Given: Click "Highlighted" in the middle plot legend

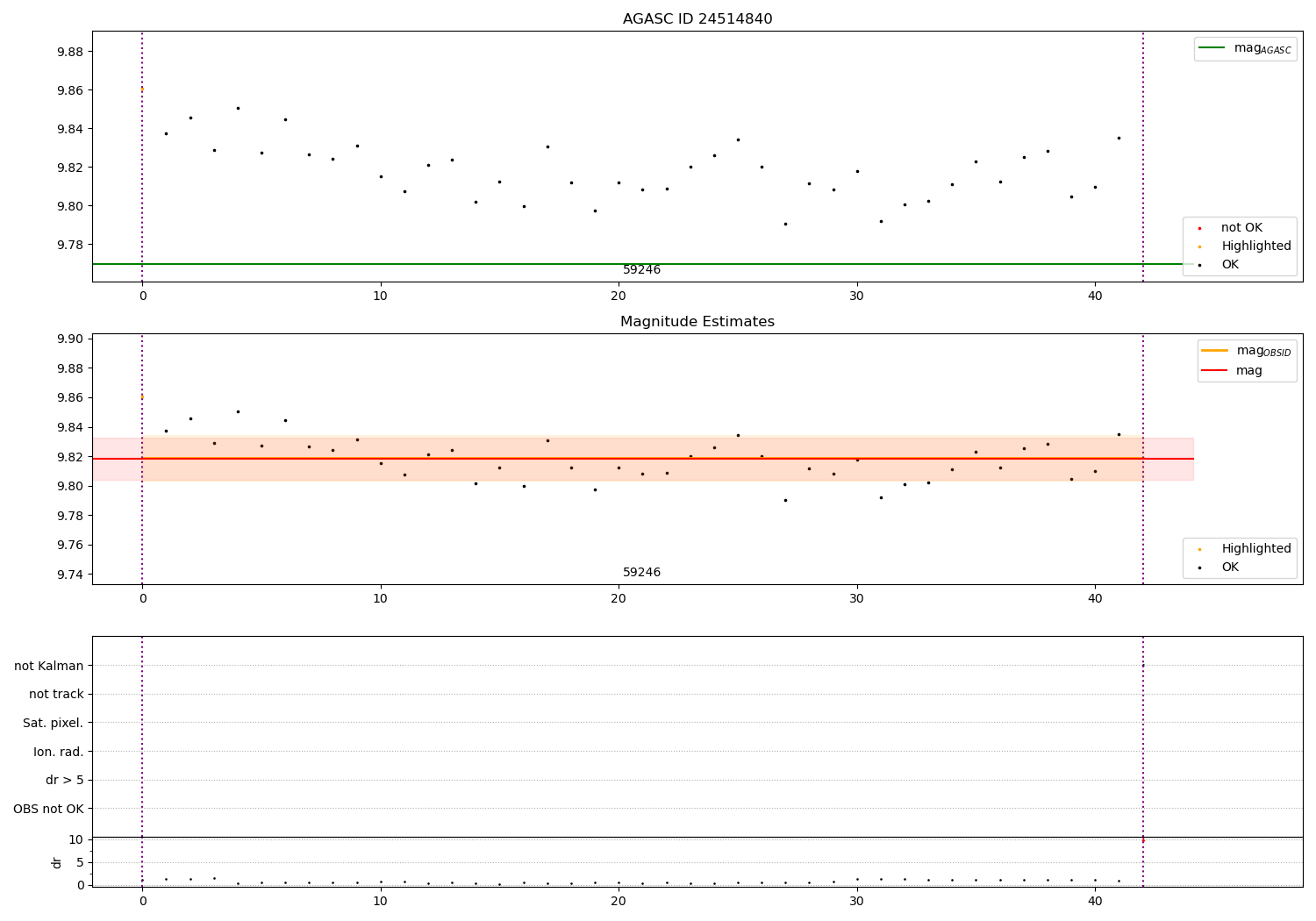Looking at the screenshot, I should coord(1245,549).
